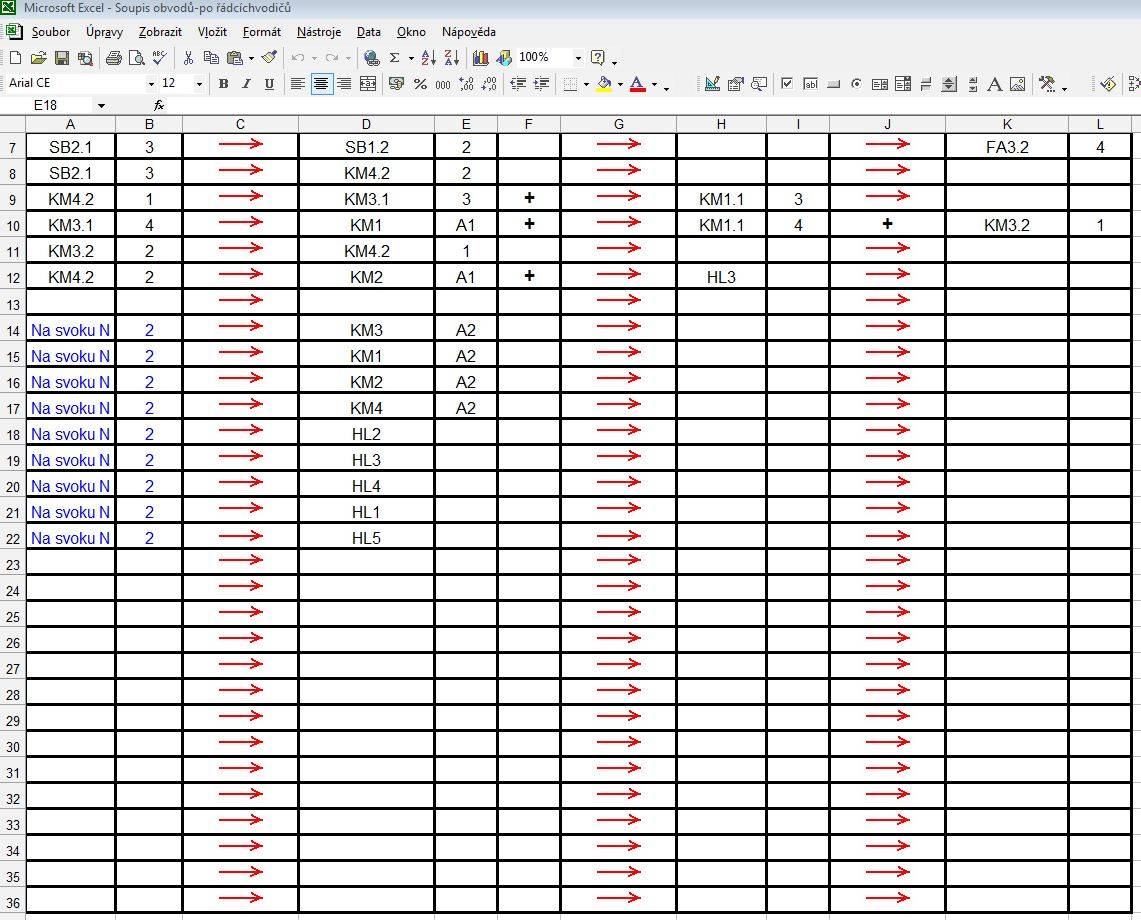Insert an Image control
The image size is (1141, 920).
1018,84
